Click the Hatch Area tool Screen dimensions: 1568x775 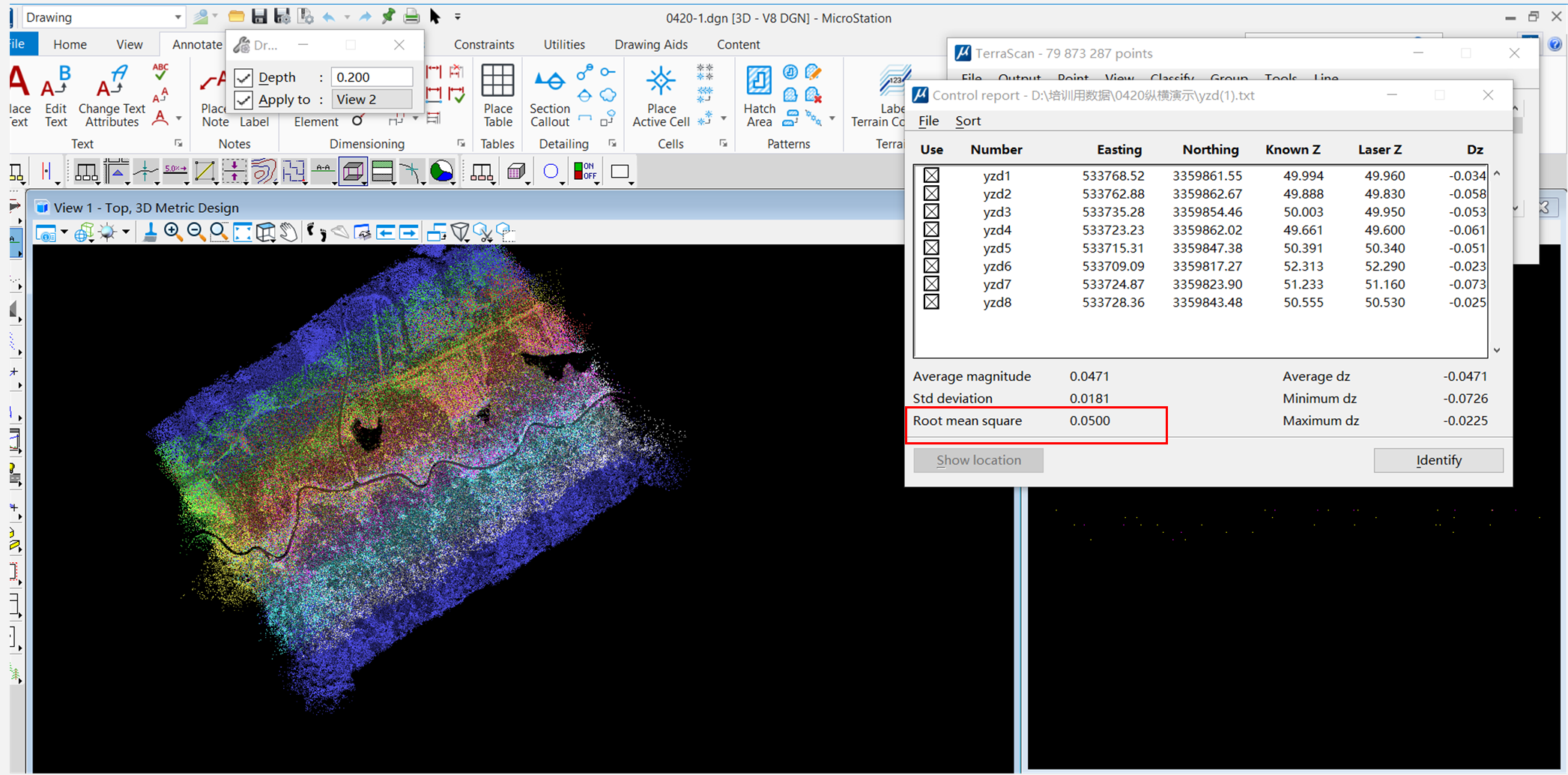pos(759,96)
